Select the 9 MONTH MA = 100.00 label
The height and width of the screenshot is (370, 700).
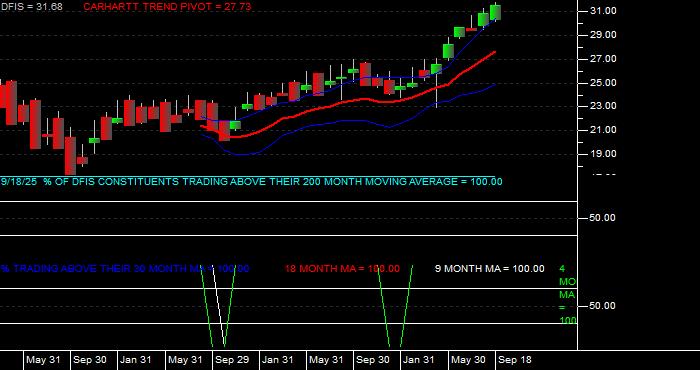point(490,269)
